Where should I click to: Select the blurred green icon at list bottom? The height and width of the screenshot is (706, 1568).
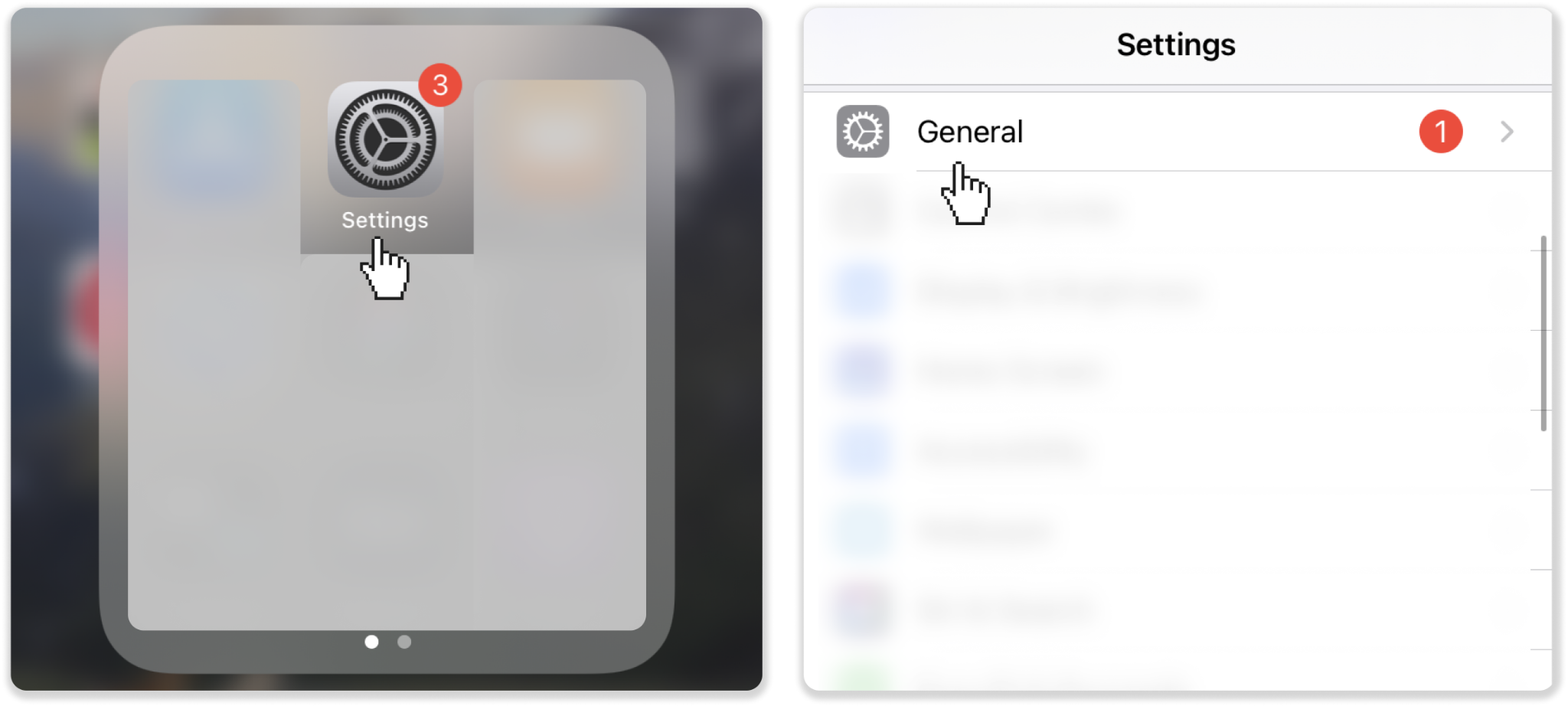863,678
